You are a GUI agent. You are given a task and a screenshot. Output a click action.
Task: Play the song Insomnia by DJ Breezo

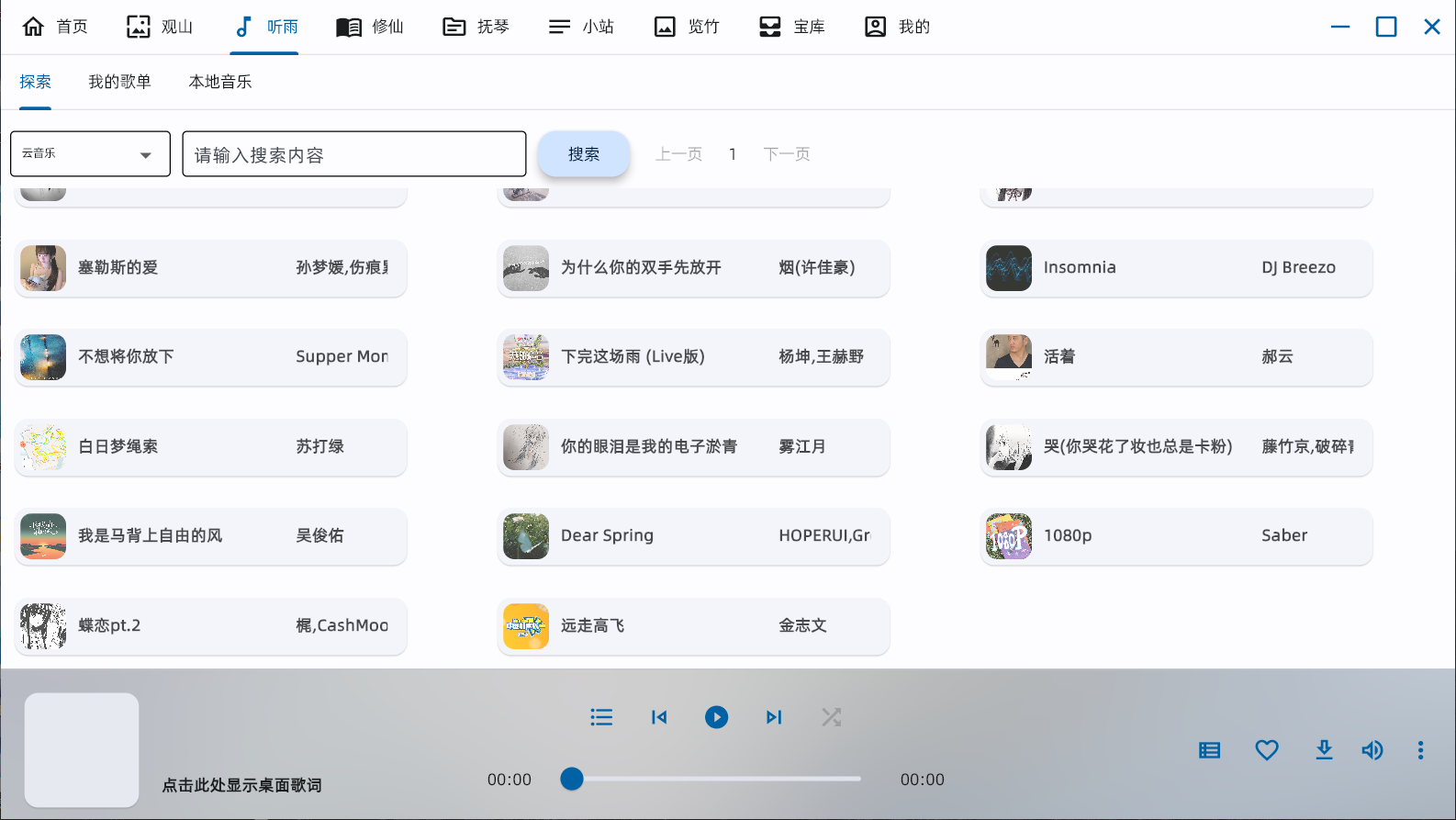1176,268
